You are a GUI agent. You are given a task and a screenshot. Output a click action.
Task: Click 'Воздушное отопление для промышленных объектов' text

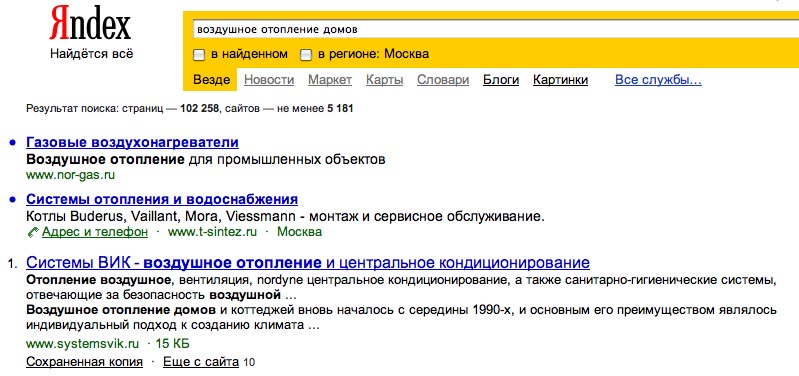click(206, 159)
